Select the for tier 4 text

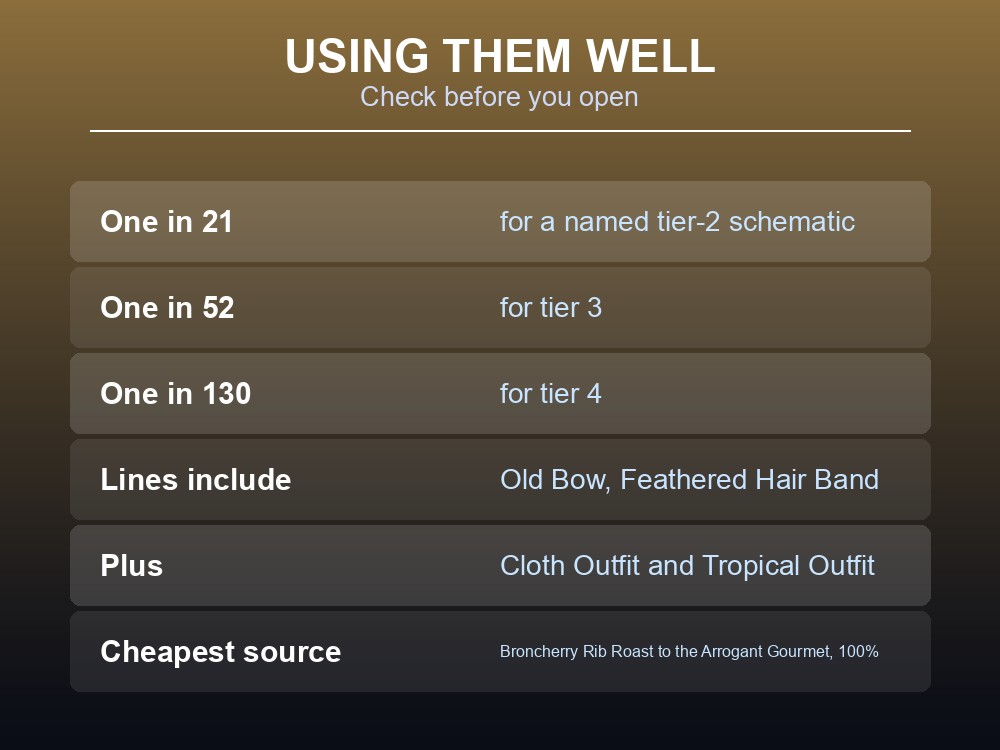click(x=550, y=393)
